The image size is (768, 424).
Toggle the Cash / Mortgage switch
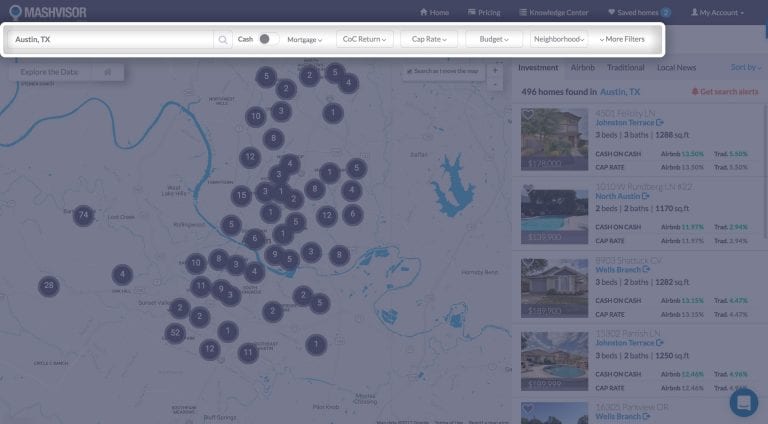coord(267,40)
